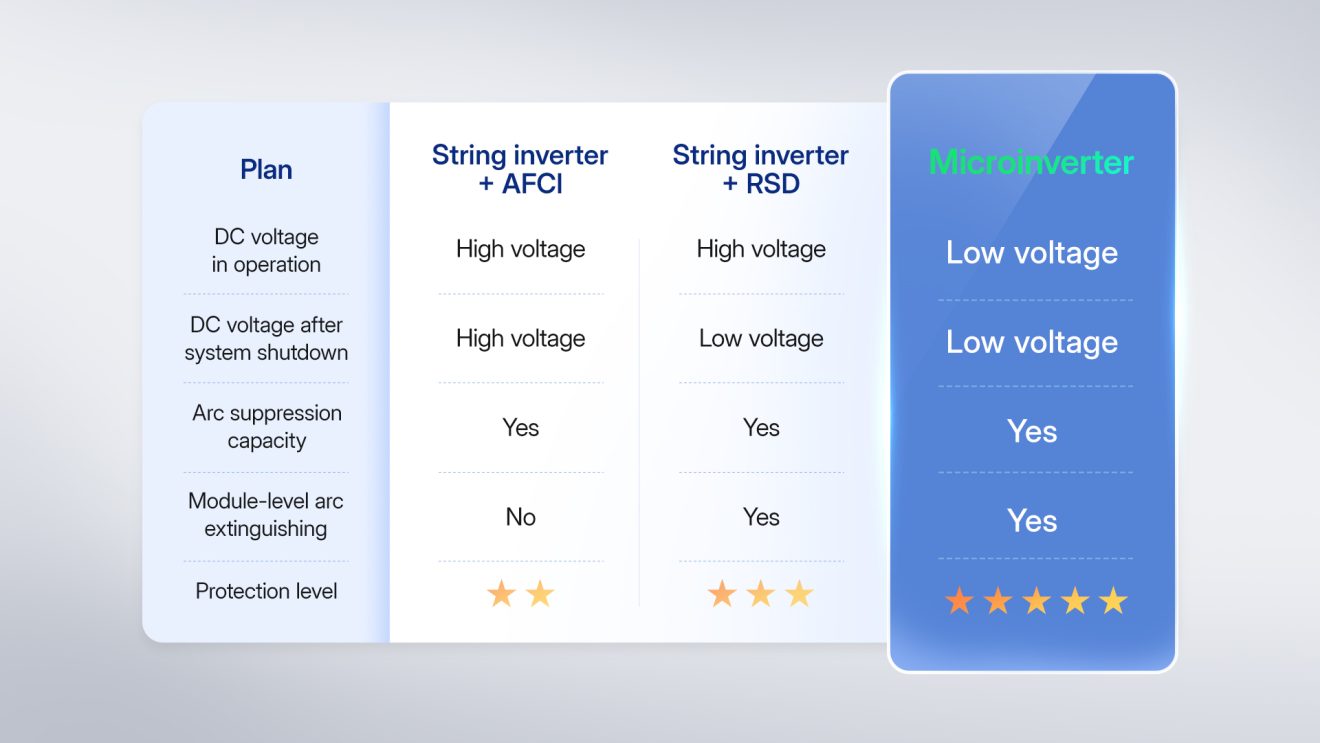
Task: Click the Arc suppression capacity row label
Action: tap(266, 427)
